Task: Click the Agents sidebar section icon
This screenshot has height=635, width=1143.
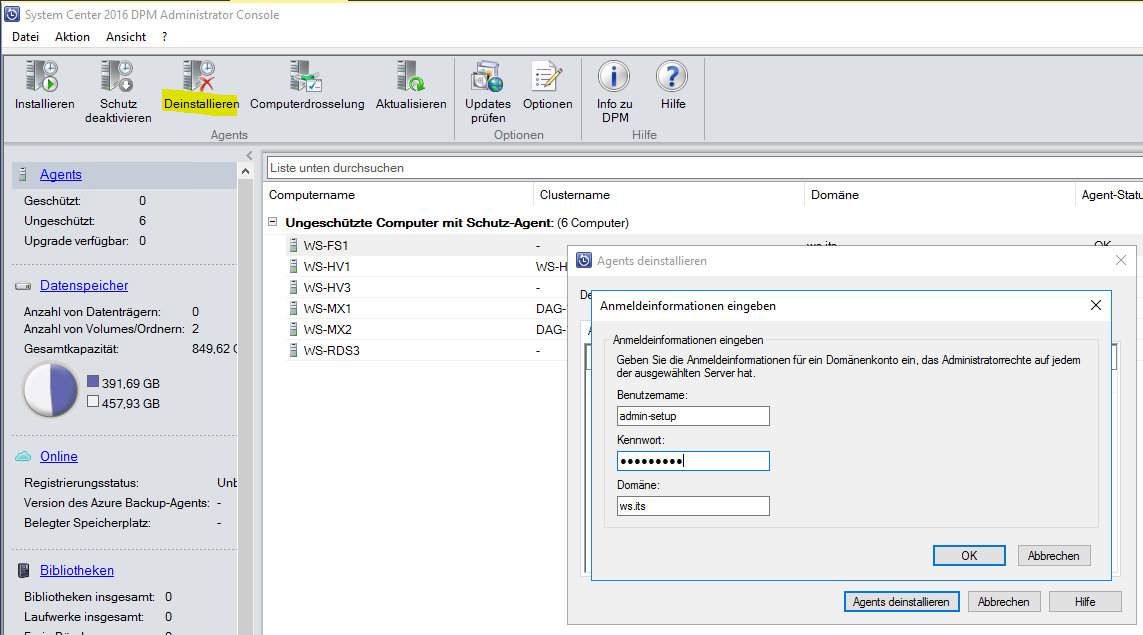Action: (23, 174)
